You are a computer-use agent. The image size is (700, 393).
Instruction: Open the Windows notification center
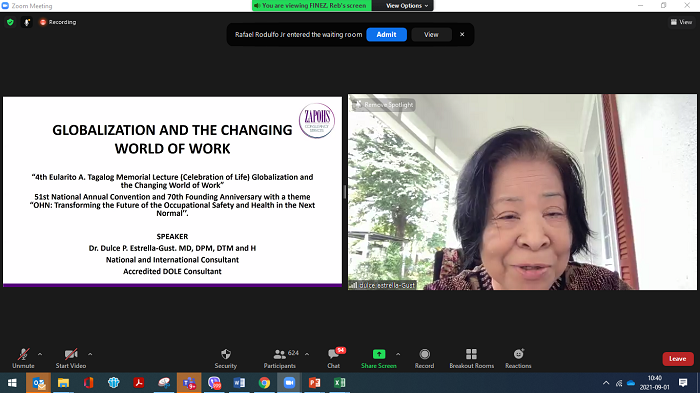683,383
